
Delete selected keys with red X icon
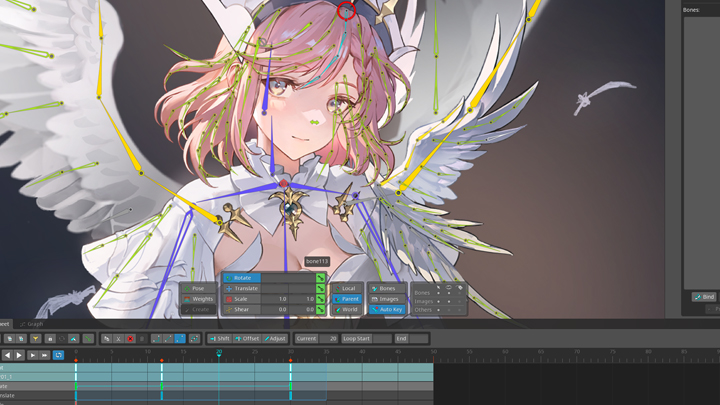130,339
